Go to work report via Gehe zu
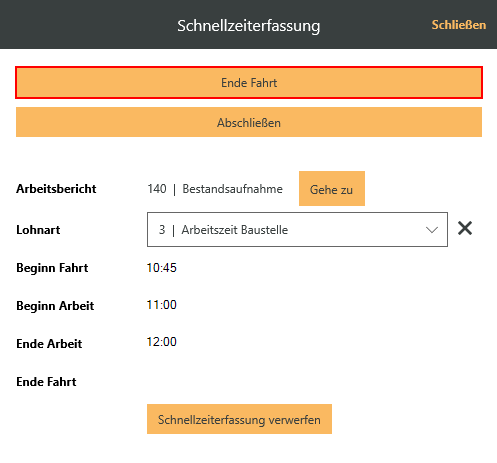This screenshot has width=497, height=463. click(x=332, y=189)
